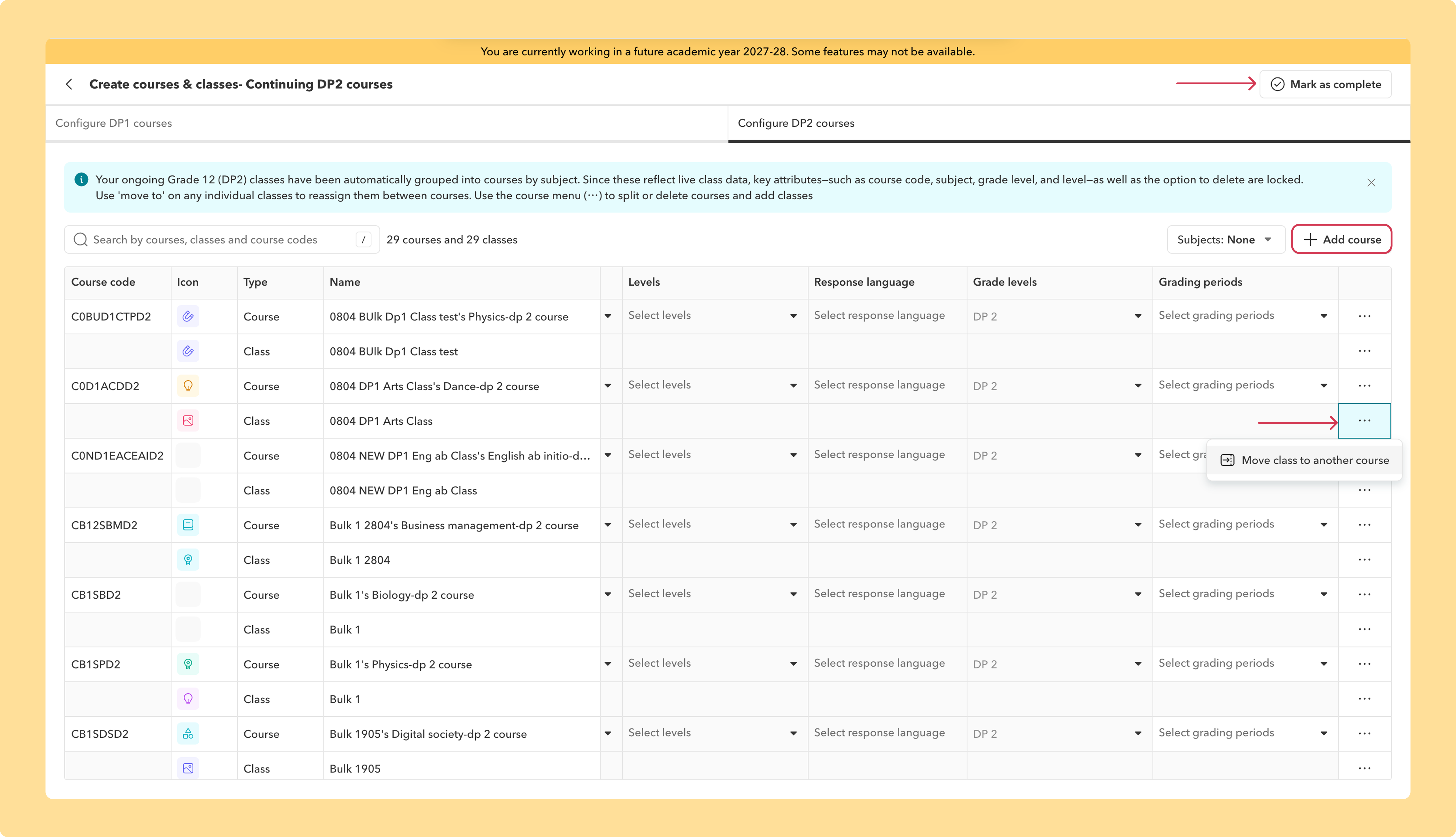The height and width of the screenshot is (837, 1456).
Task: Click class name 0804 DP1 Arts Class
Action: [381, 421]
